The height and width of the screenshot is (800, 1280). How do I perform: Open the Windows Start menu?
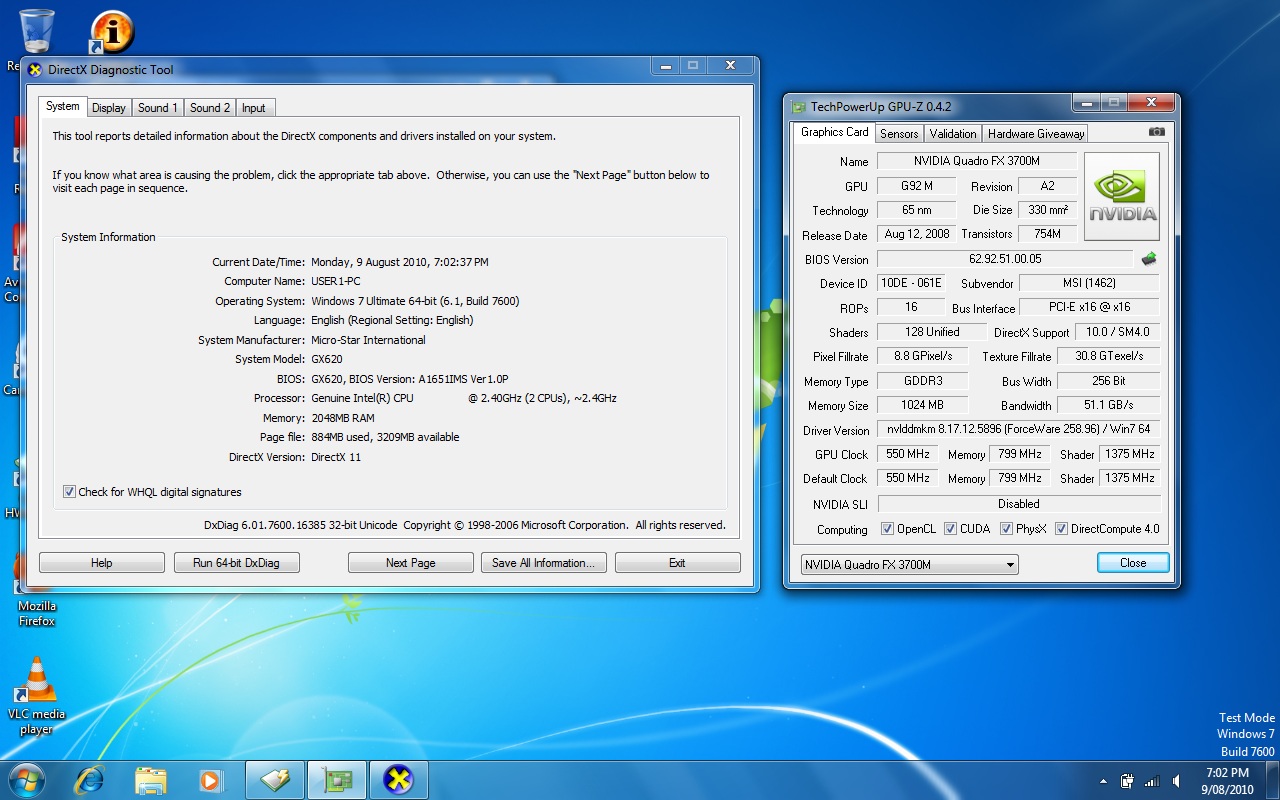(x=26, y=779)
